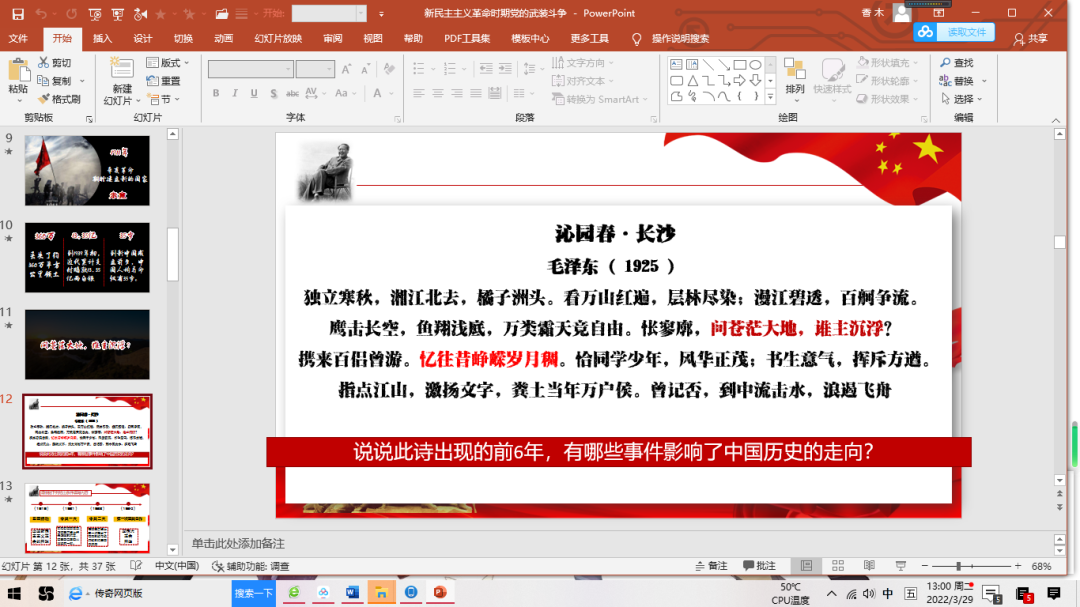Open font color dropdown arrow
The width and height of the screenshot is (1080, 607).
(x=392, y=94)
